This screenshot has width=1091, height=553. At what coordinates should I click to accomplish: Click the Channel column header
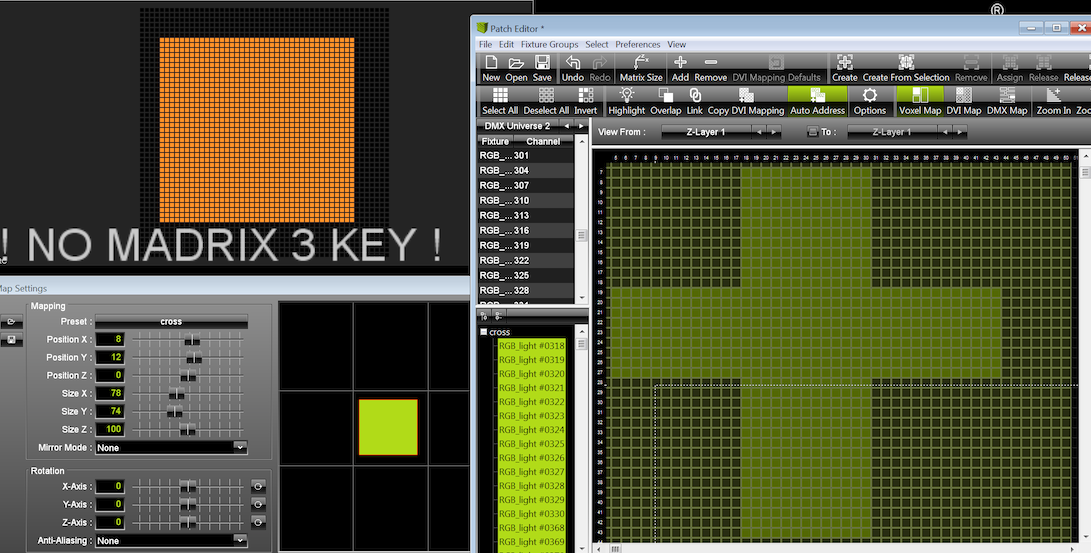point(543,141)
